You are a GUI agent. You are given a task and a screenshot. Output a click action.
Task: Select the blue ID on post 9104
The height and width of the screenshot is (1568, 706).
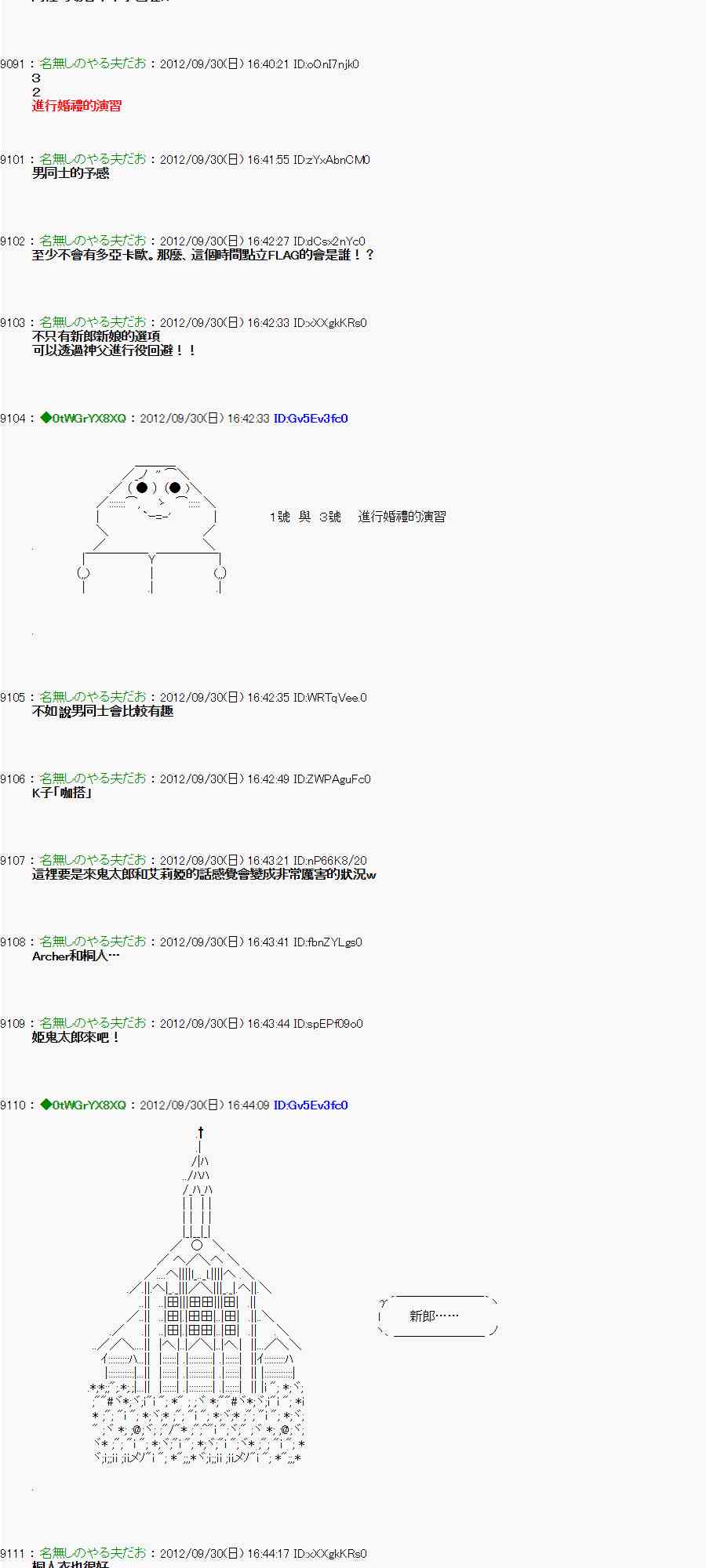310,419
